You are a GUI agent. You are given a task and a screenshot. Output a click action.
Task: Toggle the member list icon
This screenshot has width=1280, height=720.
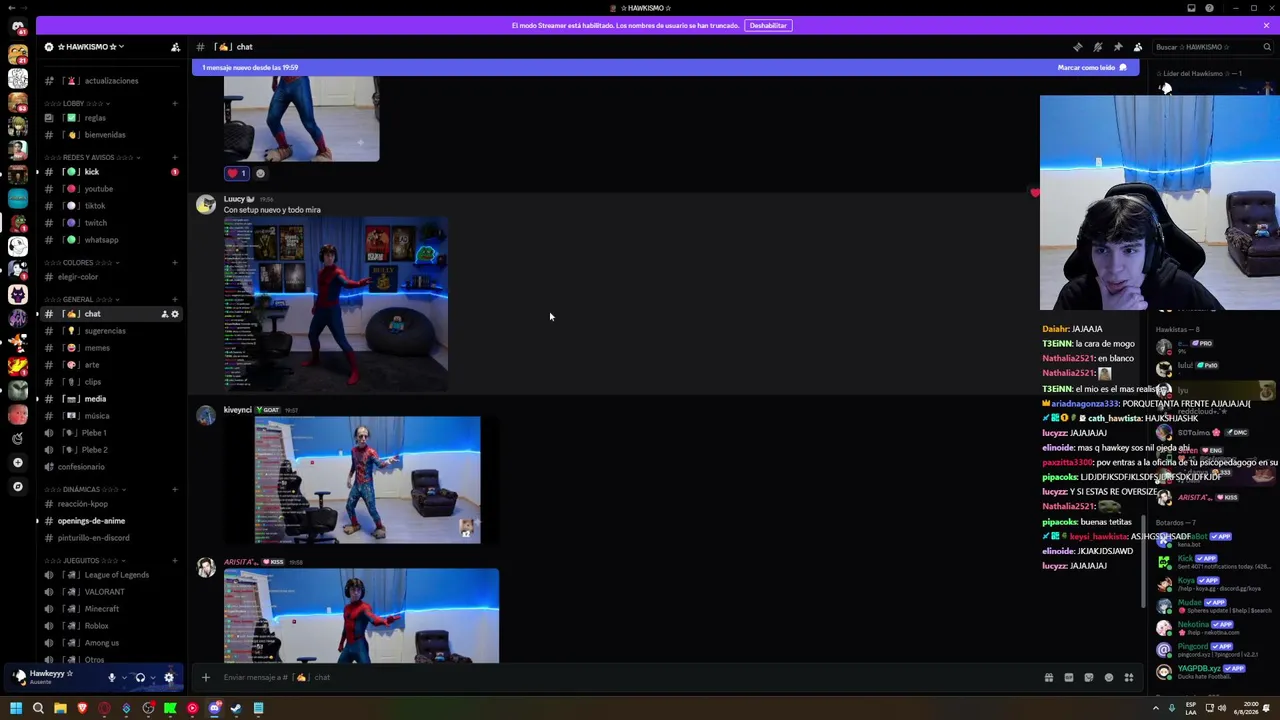(1137, 47)
